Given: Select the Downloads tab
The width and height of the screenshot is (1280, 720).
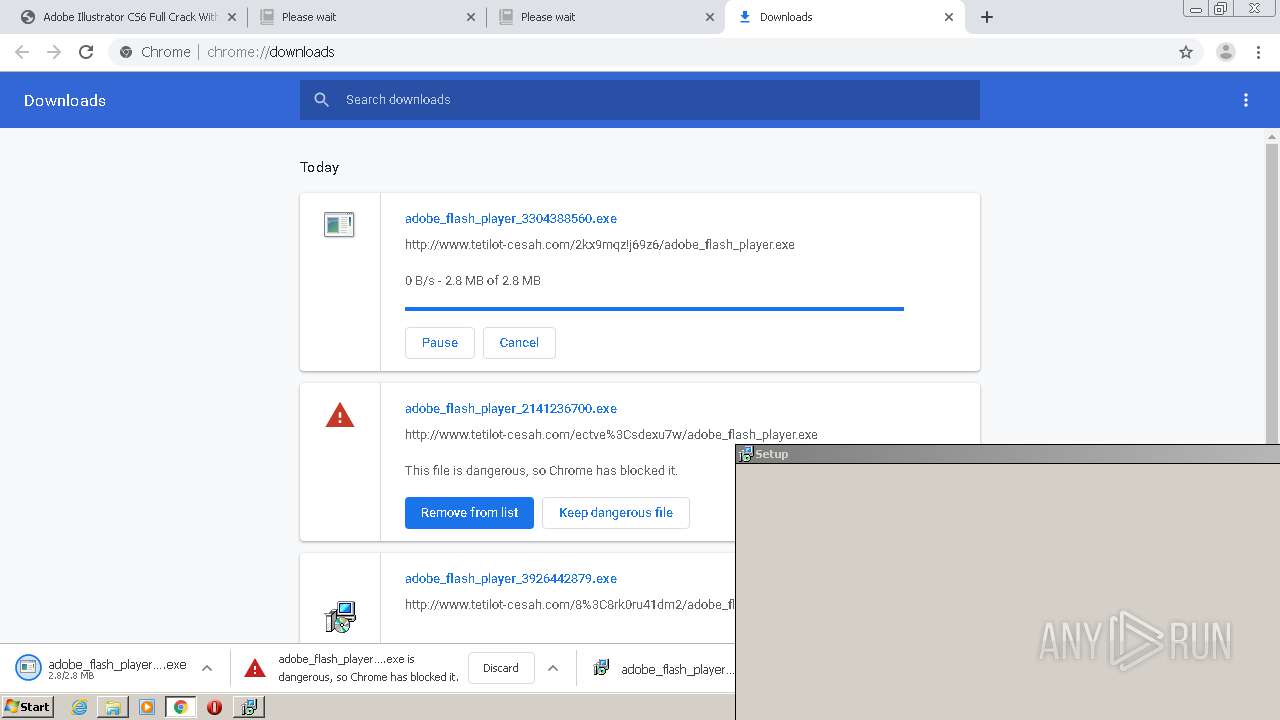Looking at the screenshot, I should tap(843, 17).
